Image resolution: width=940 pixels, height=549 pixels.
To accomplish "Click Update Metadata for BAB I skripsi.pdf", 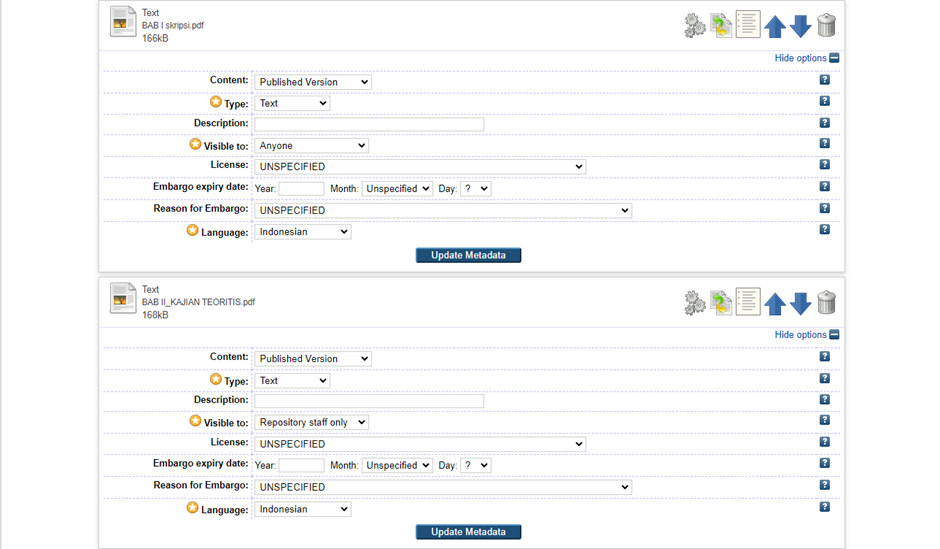I will coord(468,255).
